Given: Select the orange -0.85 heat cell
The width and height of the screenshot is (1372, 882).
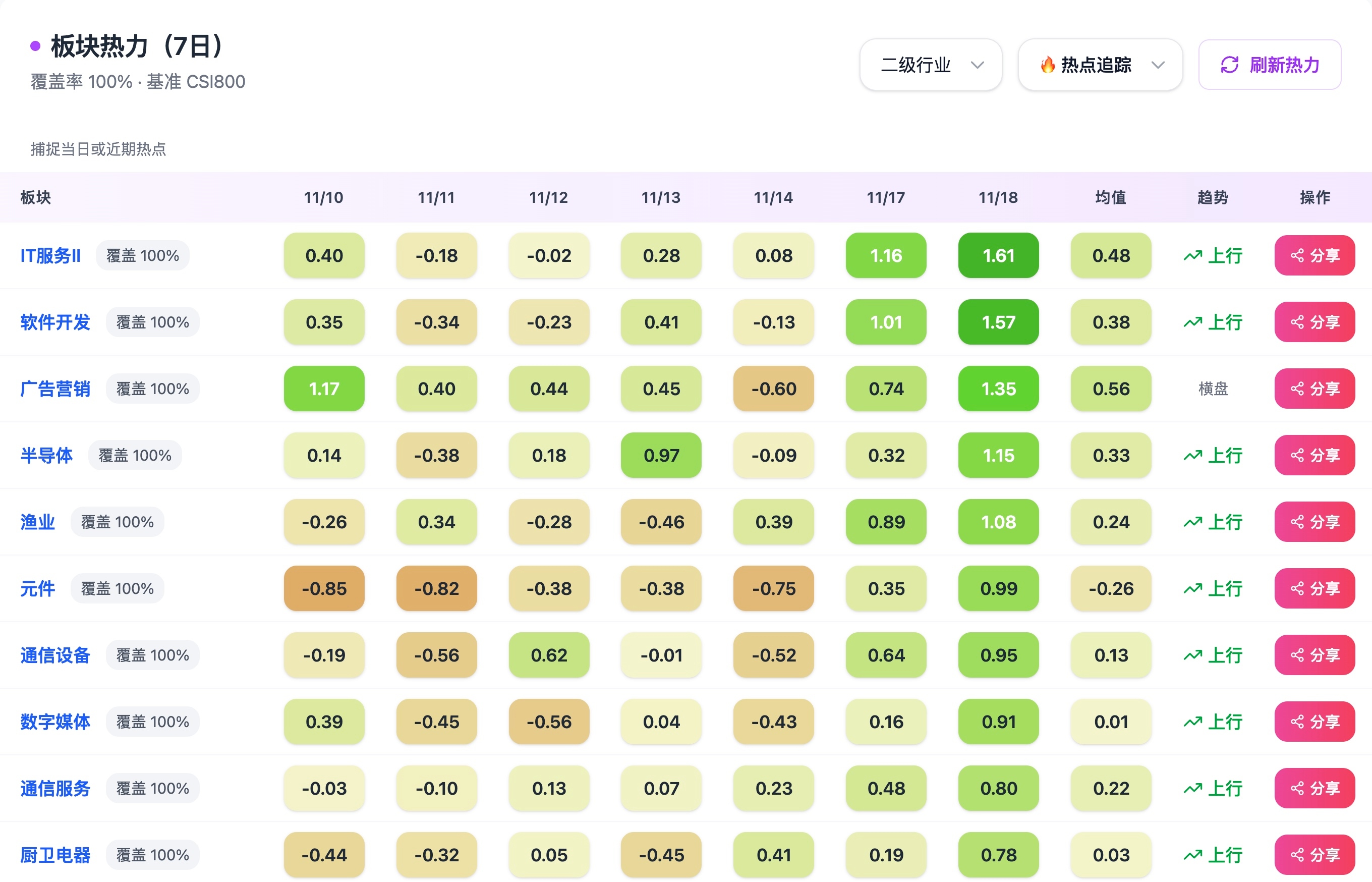Looking at the screenshot, I should coord(324,588).
